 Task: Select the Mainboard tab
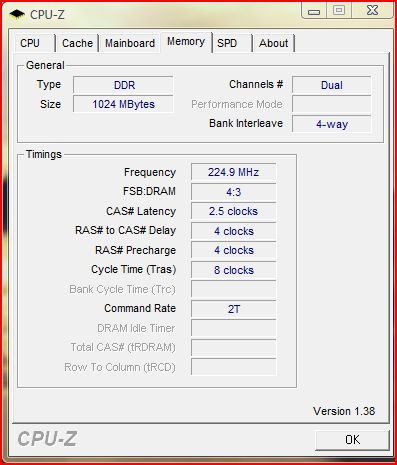130,43
